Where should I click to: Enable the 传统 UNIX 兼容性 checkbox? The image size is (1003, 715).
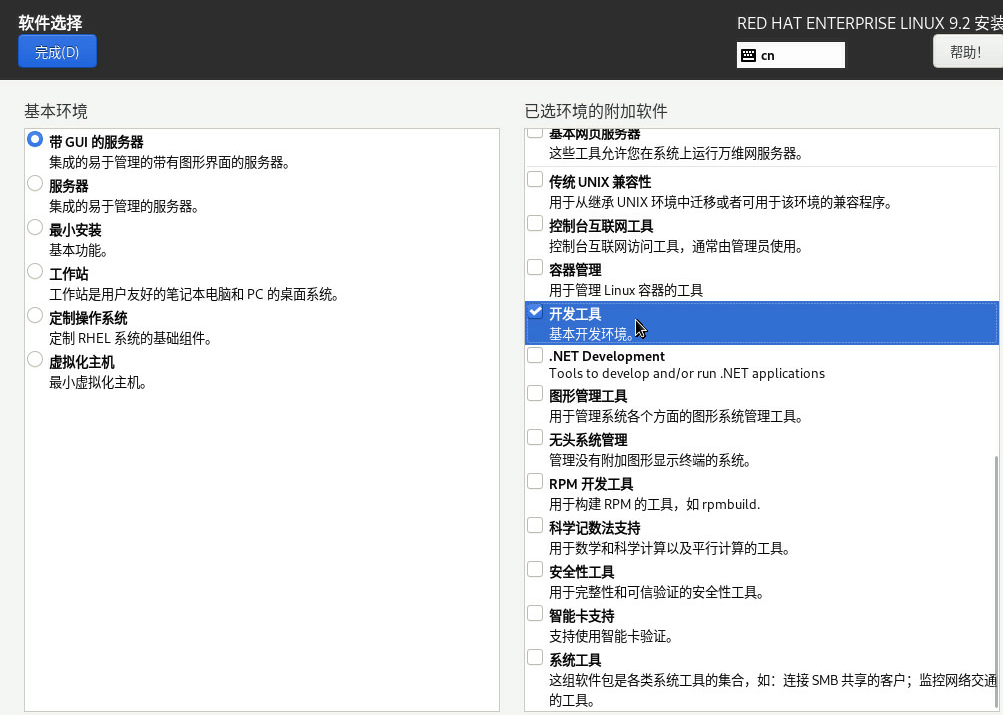535,180
